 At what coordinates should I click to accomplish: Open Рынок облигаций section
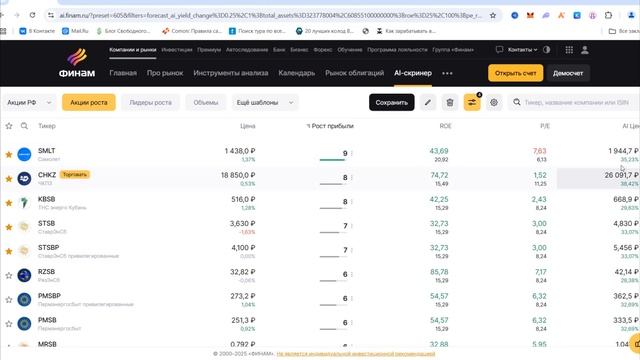[354, 73]
